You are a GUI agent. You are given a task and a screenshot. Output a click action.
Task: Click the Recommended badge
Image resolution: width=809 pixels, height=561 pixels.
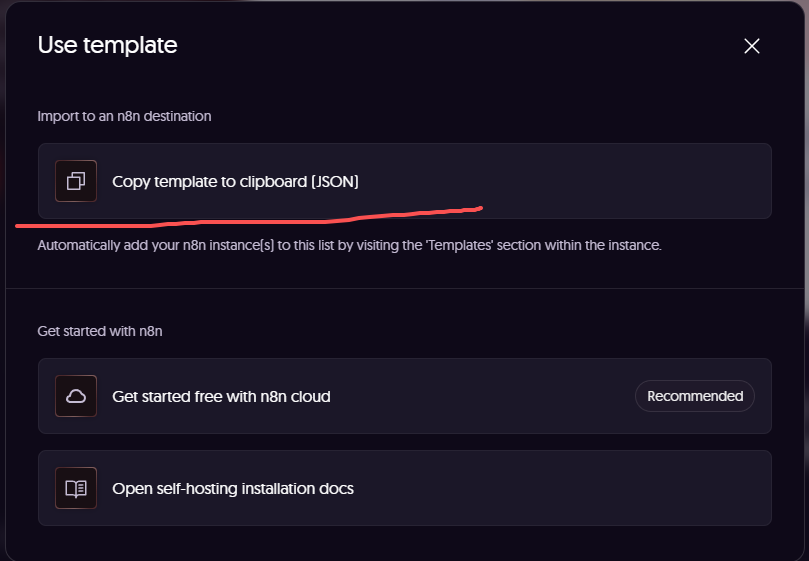695,396
